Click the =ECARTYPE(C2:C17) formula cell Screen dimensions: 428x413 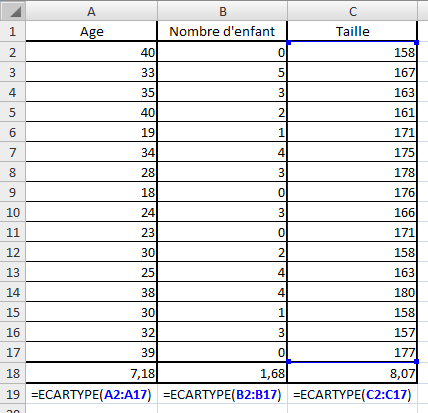353,394
